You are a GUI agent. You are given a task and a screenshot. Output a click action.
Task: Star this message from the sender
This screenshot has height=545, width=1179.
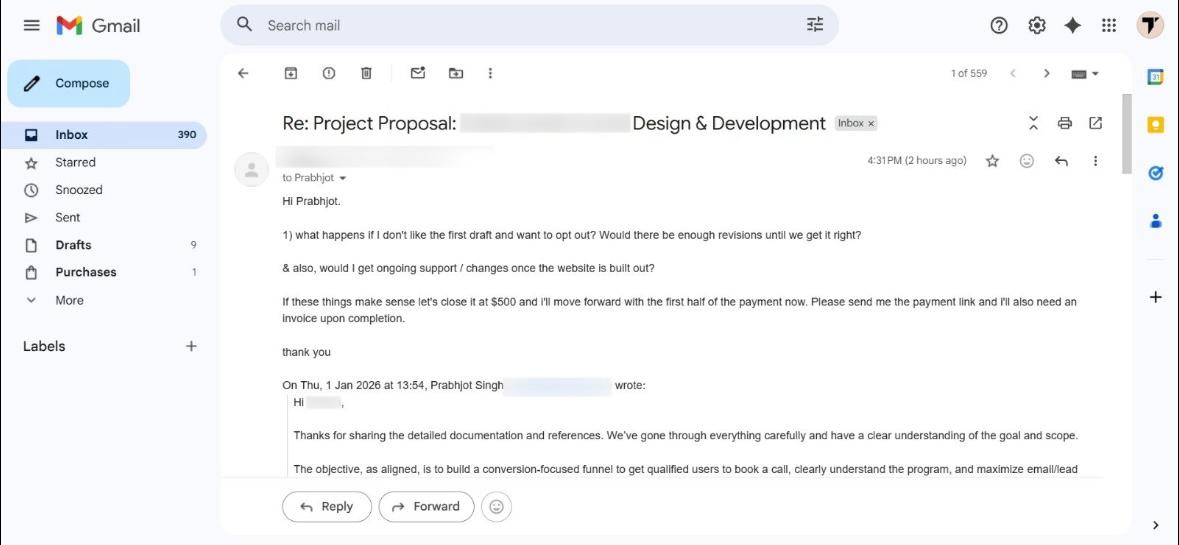992,161
